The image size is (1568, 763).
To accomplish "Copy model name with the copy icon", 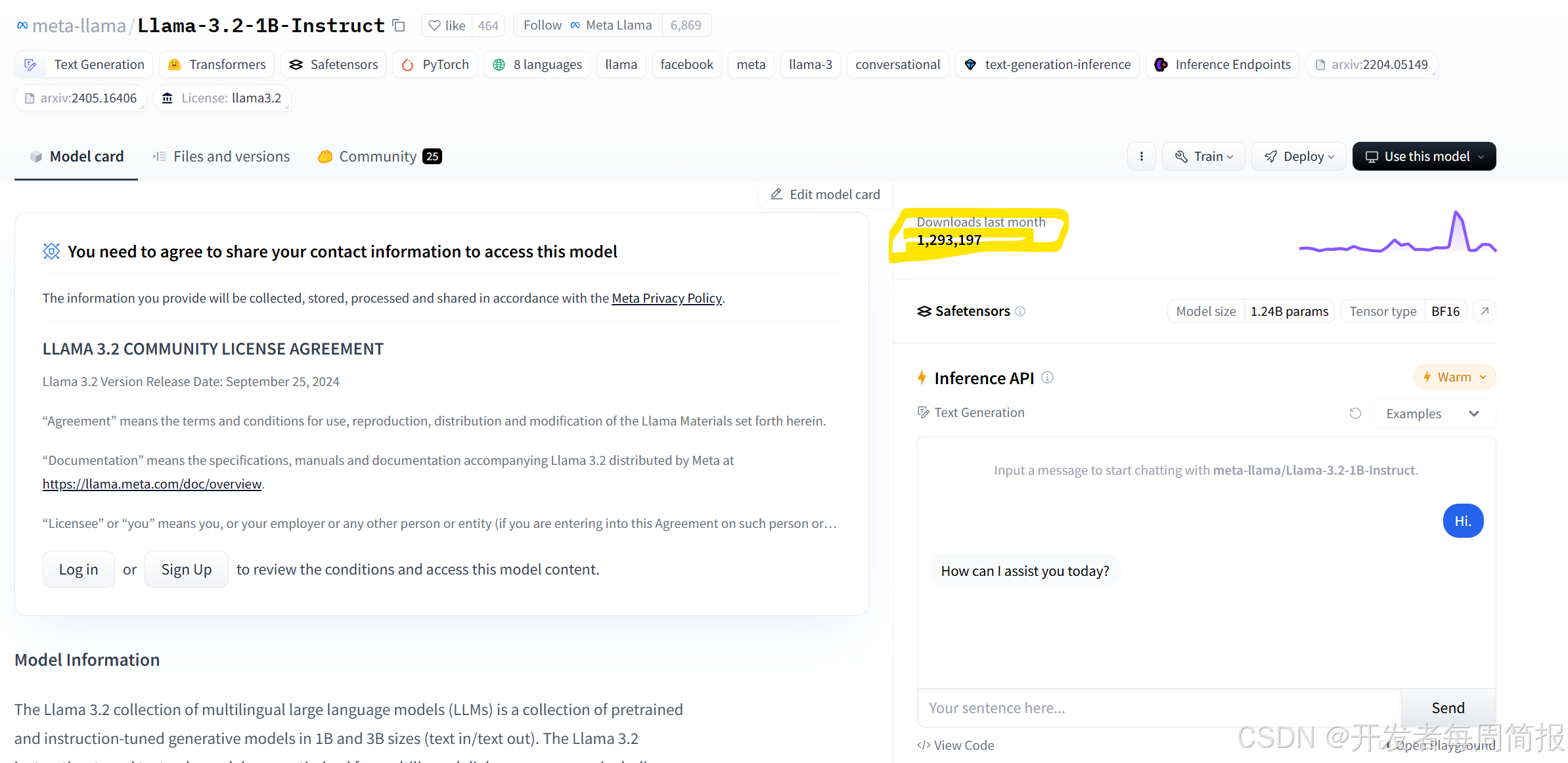I will pyautogui.click(x=399, y=26).
